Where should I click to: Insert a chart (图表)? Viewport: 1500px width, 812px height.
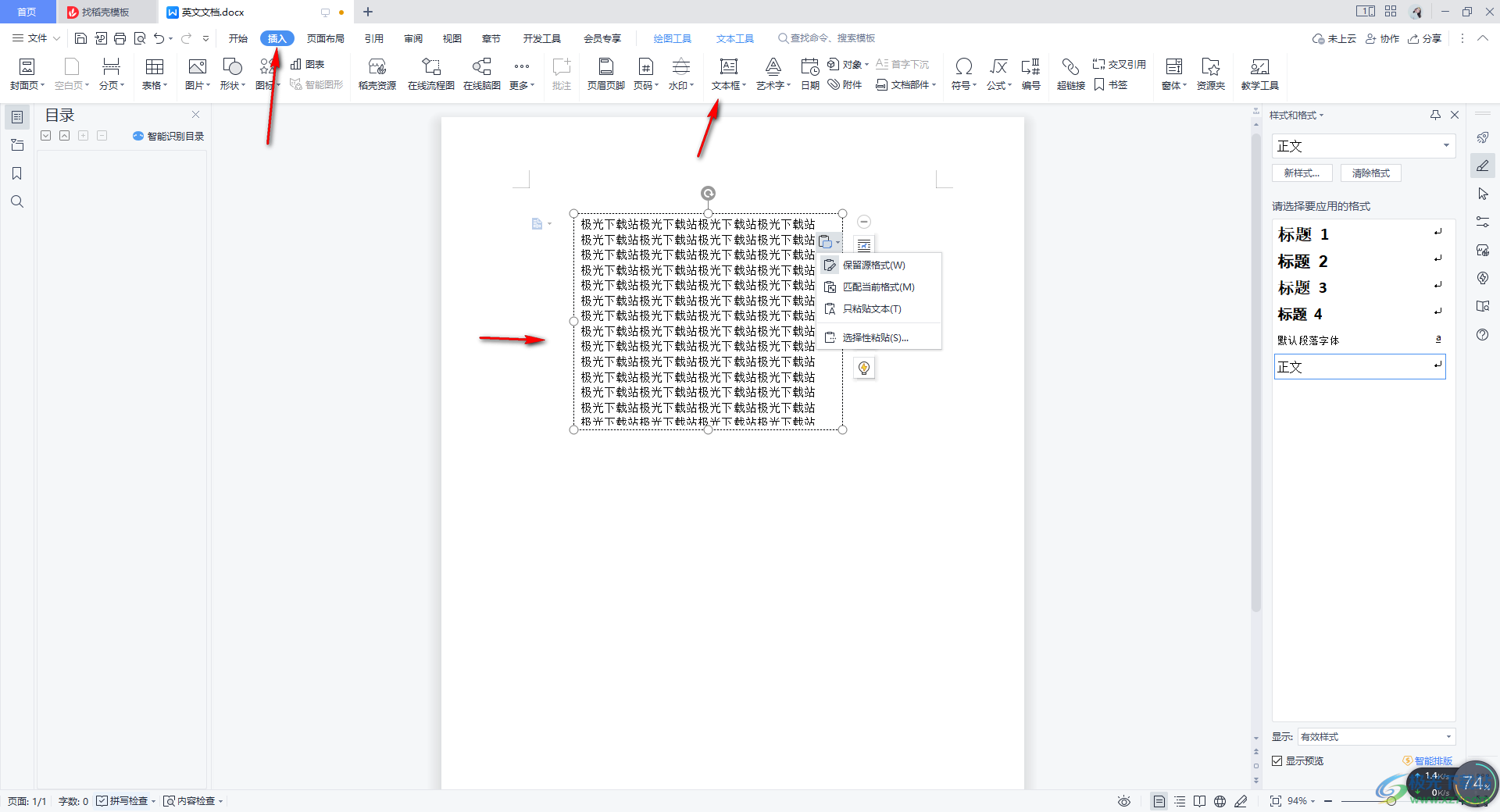tap(308, 64)
